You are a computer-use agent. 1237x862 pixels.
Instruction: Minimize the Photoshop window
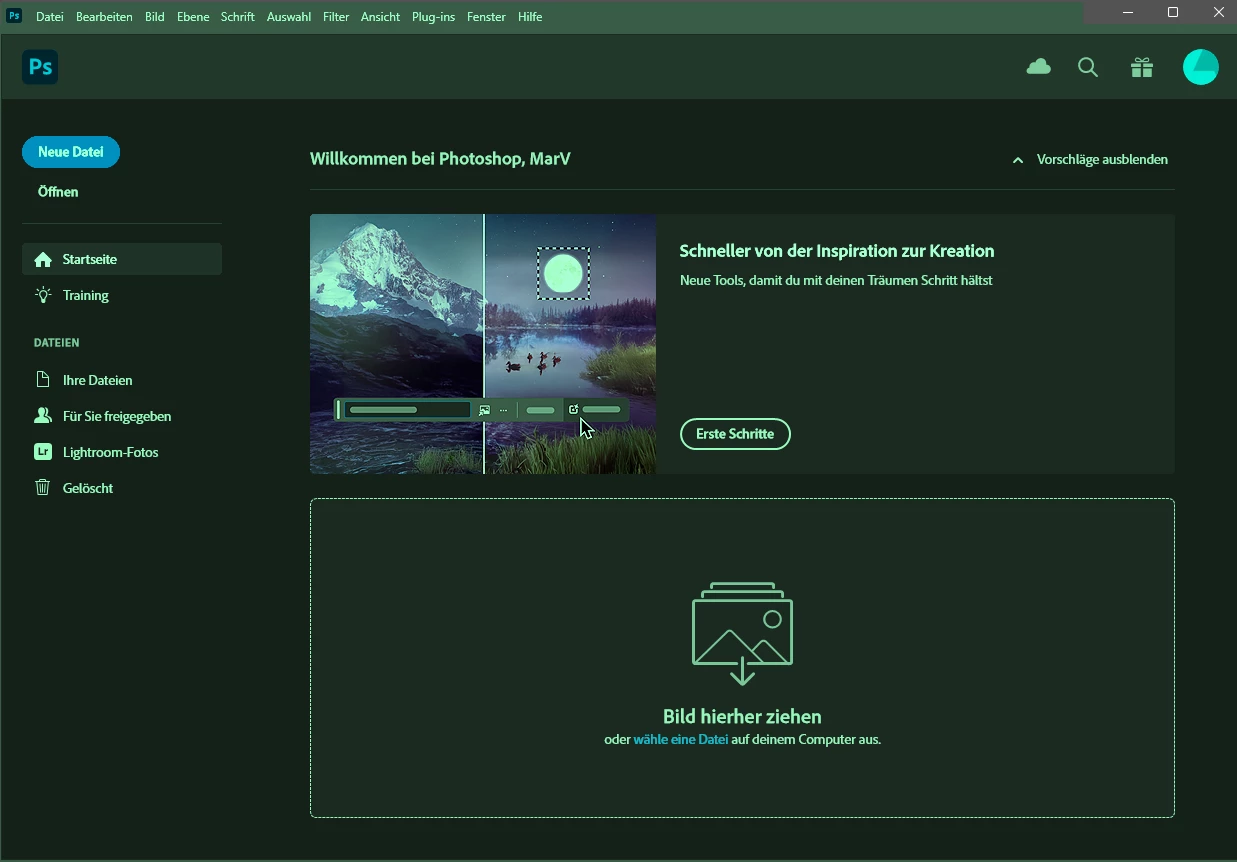pos(1128,12)
